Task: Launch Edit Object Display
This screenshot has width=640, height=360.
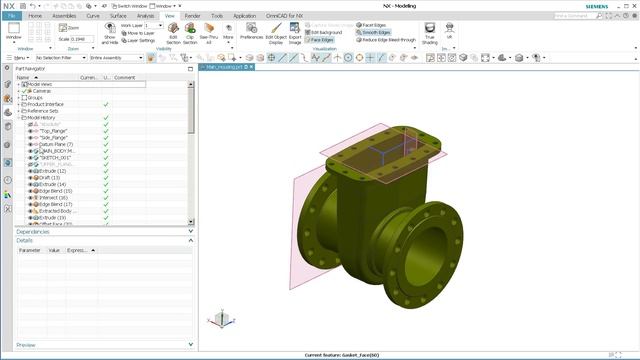Action: [x=276, y=33]
